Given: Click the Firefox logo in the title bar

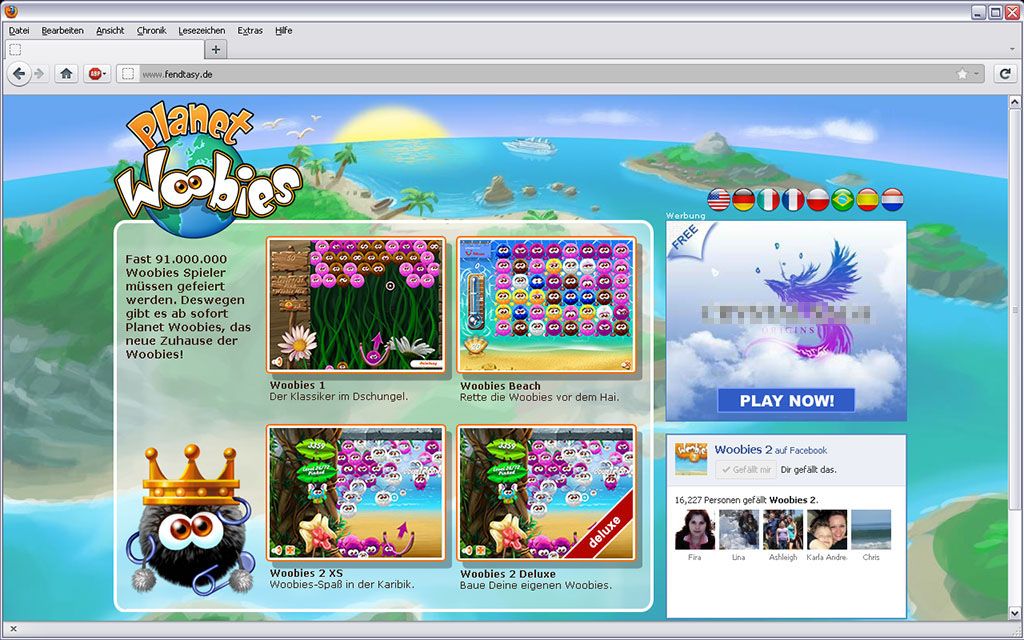Looking at the screenshot, I should click(x=11, y=11).
